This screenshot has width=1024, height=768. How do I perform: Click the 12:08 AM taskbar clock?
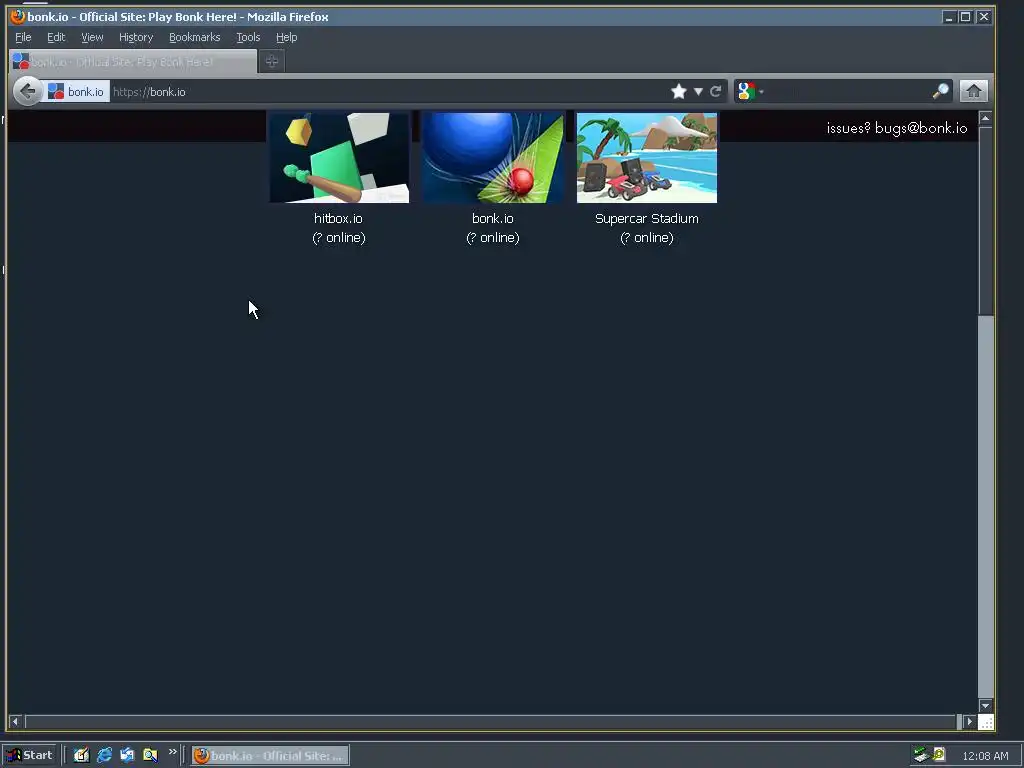pos(985,756)
